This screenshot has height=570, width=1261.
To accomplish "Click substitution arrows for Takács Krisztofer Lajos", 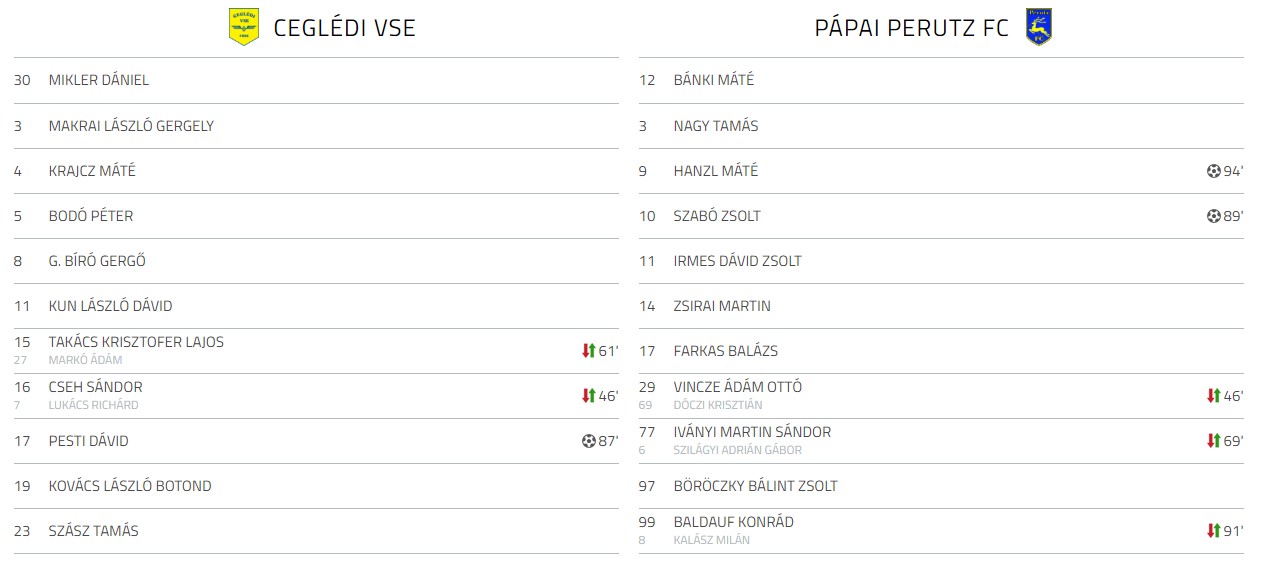I will pos(588,351).
